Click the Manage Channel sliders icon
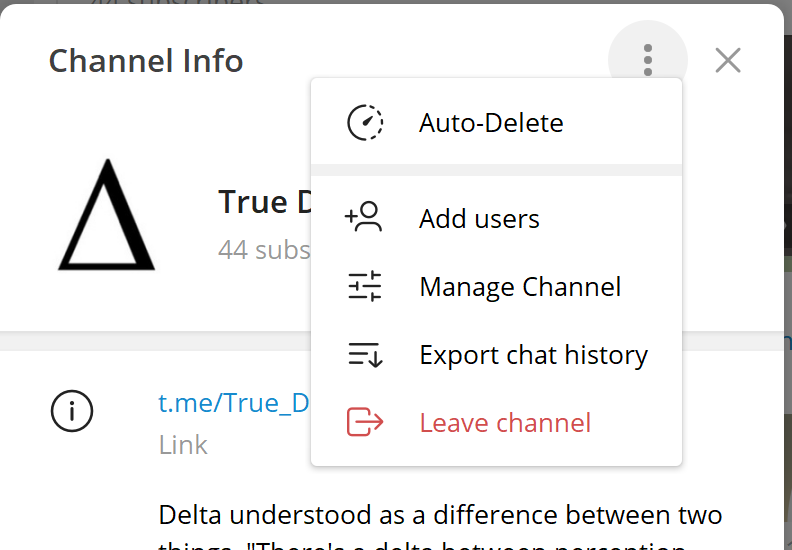This screenshot has height=550, width=792. [365, 286]
